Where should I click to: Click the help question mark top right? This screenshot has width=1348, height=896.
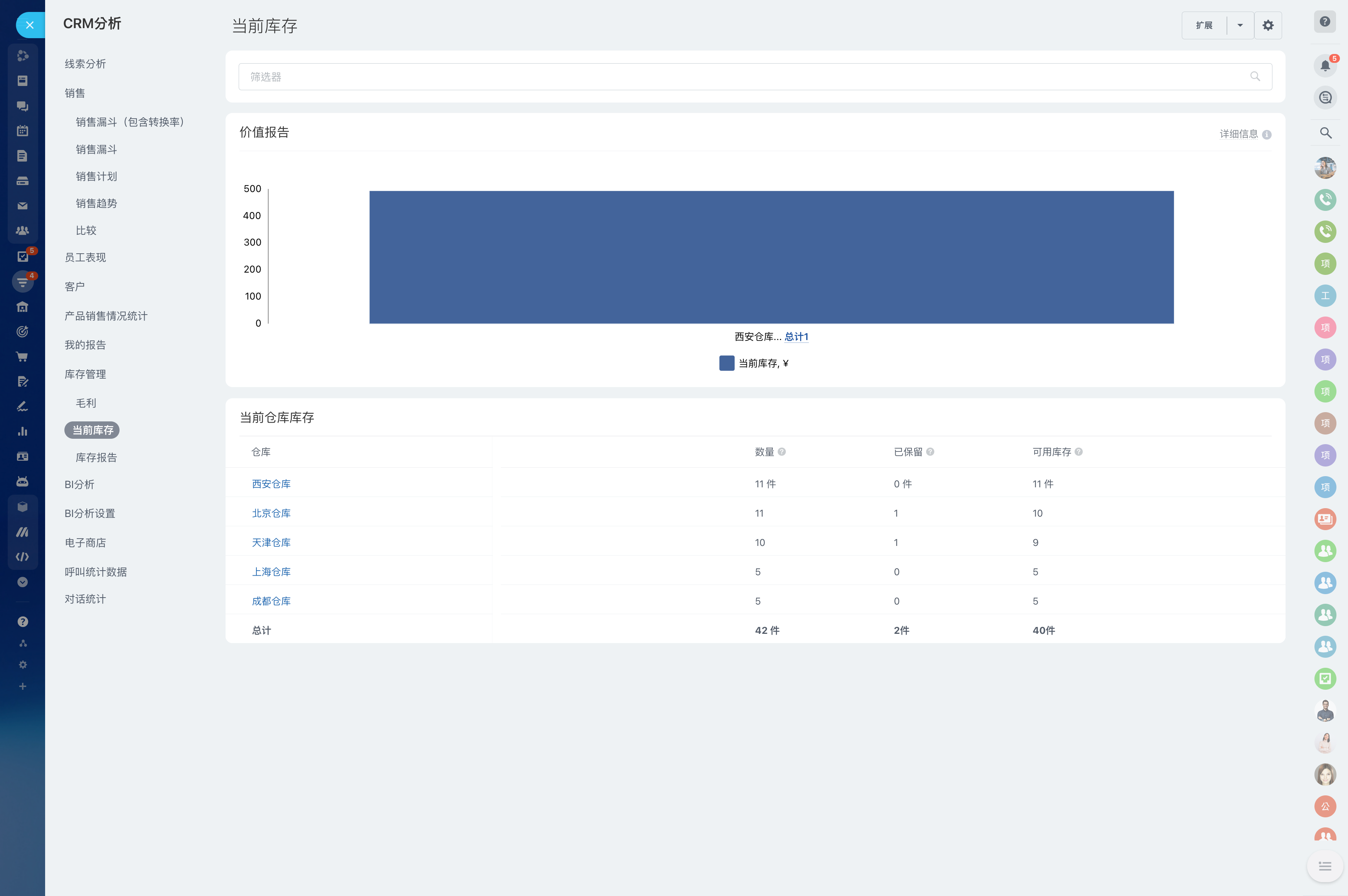(x=1325, y=22)
